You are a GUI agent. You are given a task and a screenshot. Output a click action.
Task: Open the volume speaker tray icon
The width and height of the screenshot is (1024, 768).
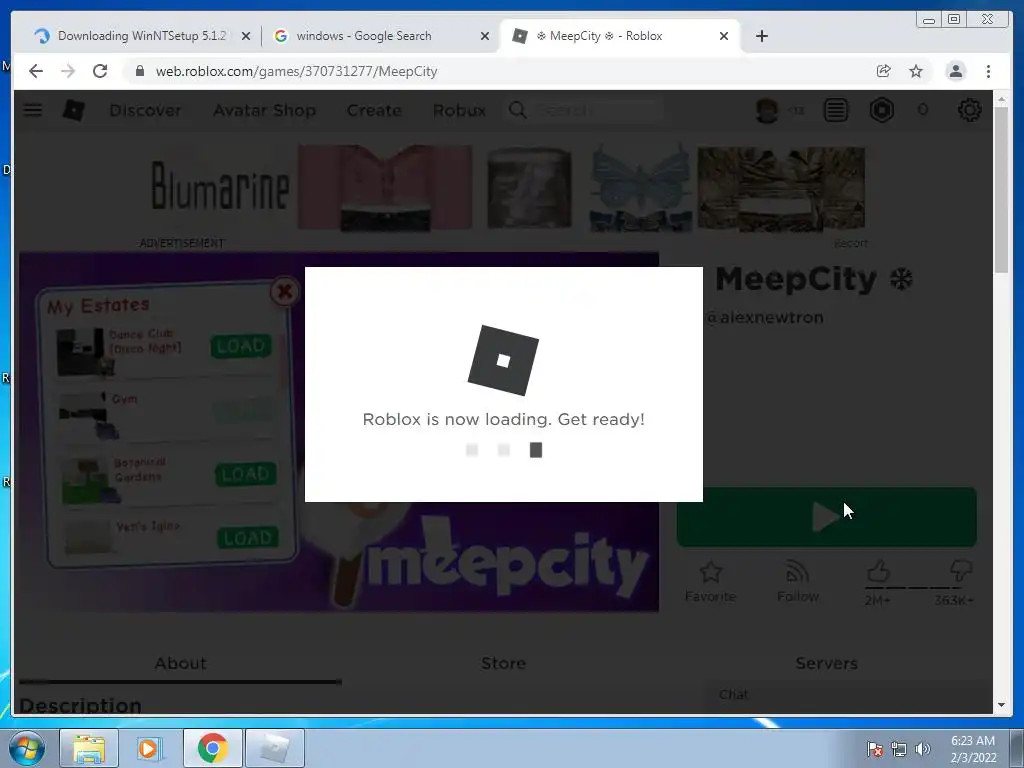[x=923, y=749]
